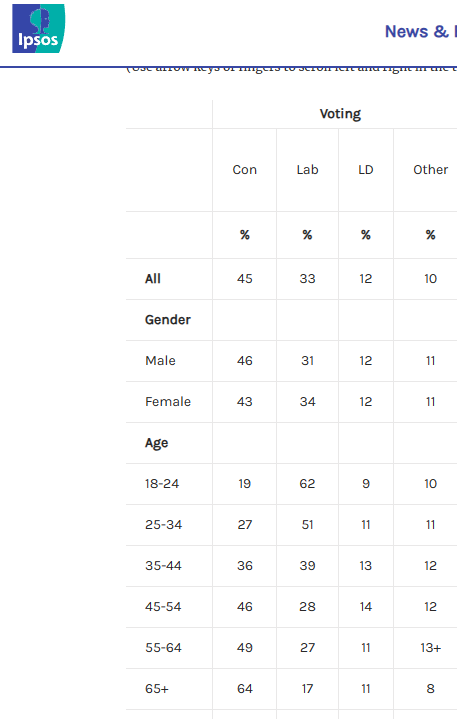Select the Gender section heading
This screenshot has width=457, height=719.
168,320
